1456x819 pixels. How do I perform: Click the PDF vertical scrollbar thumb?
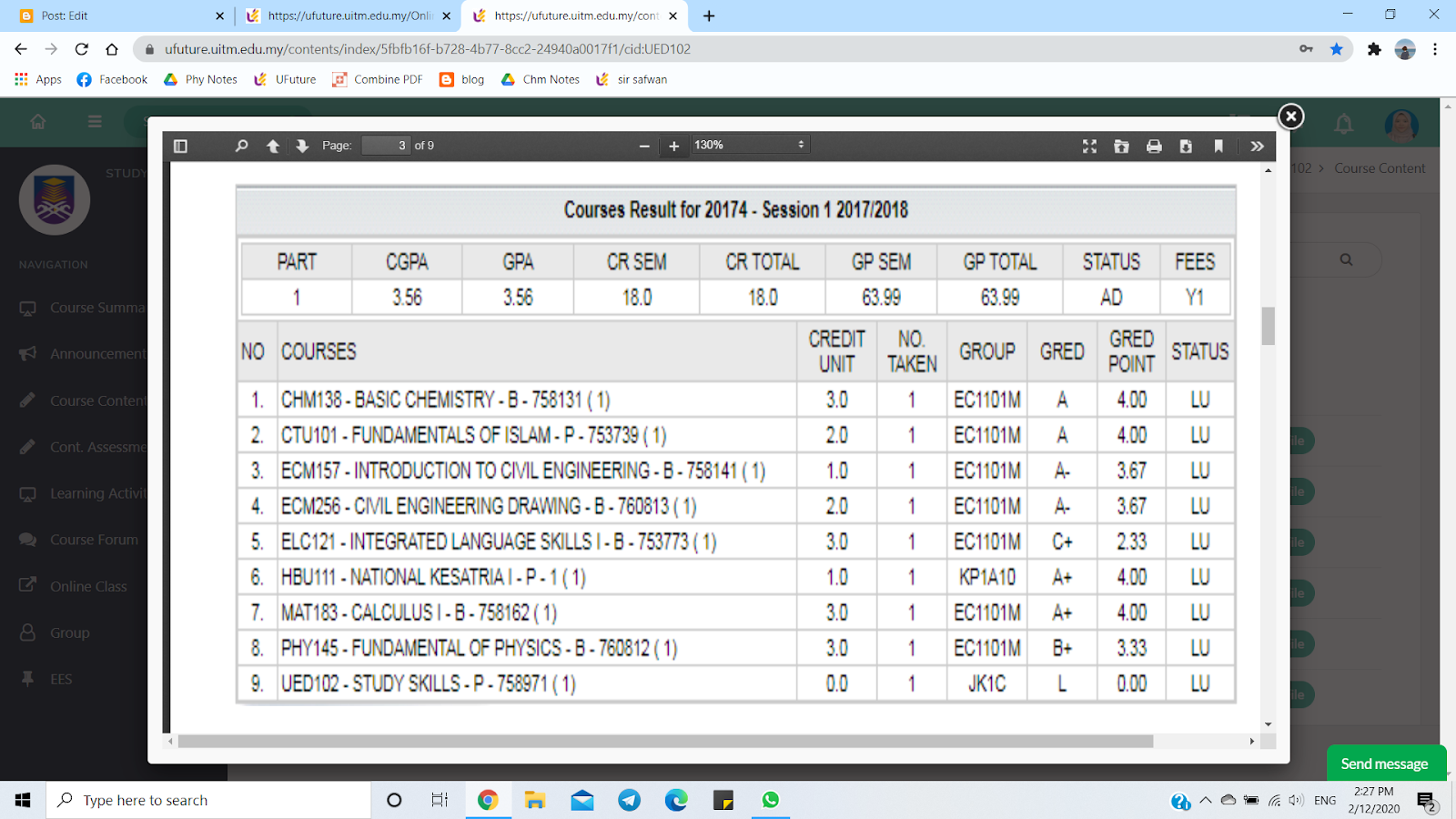[1268, 326]
